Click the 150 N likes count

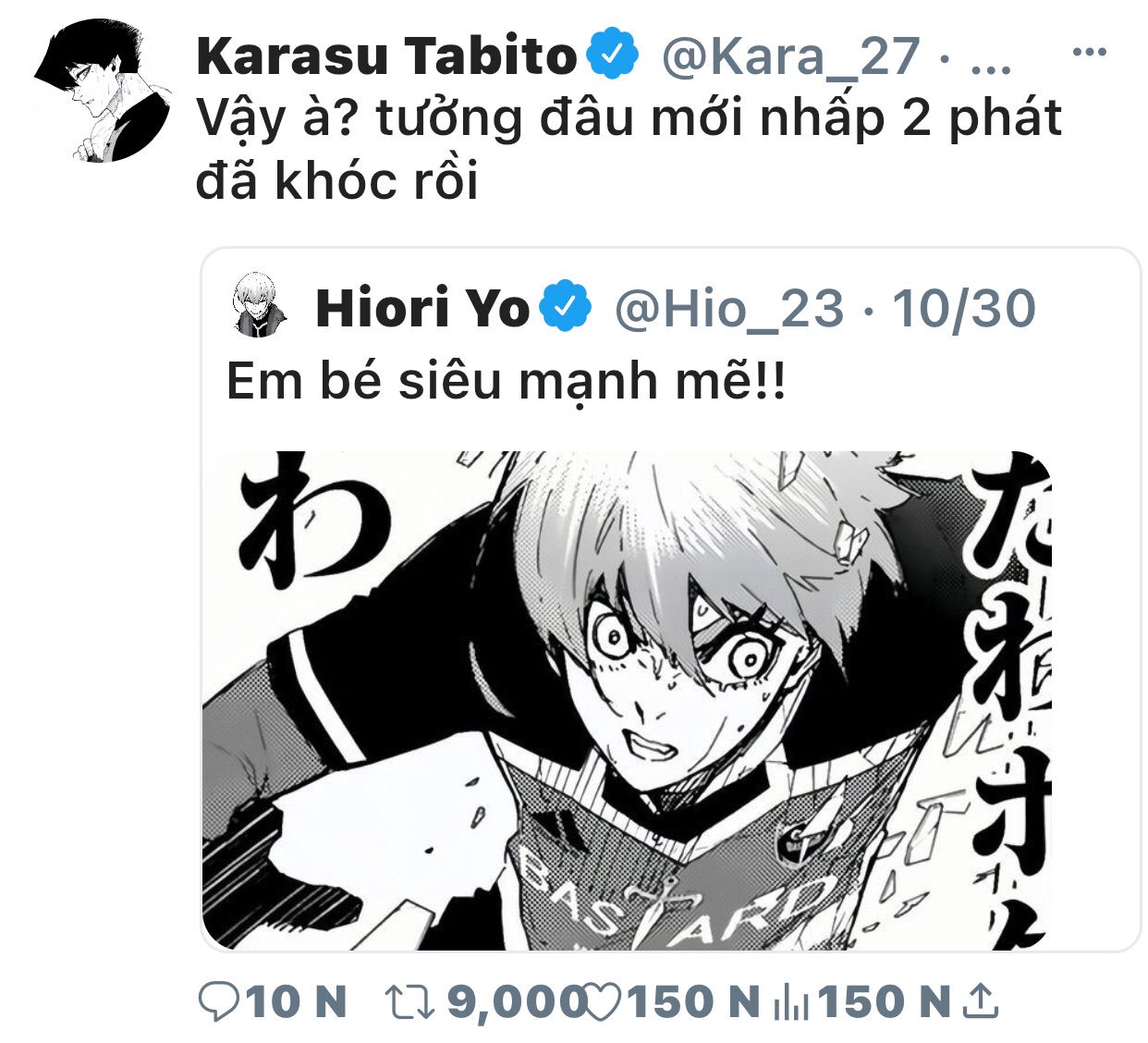click(x=693, y=1002)
